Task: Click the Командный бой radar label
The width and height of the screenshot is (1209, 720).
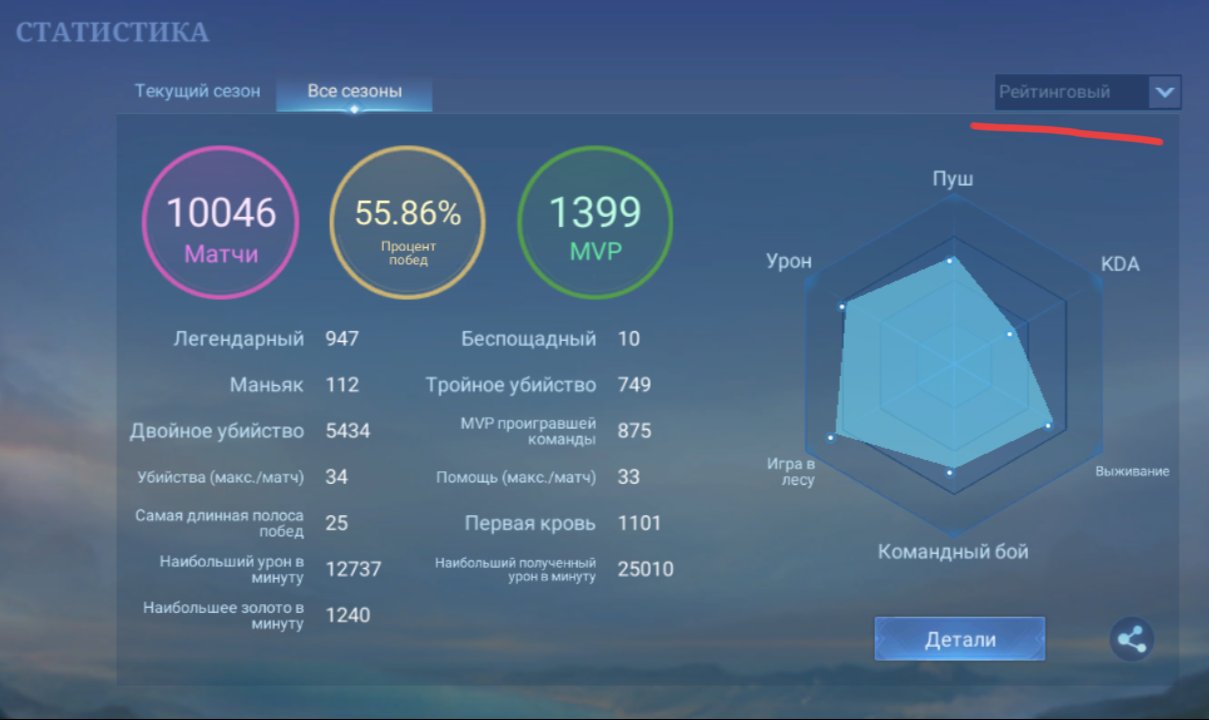Action: [x=953, y=552]
